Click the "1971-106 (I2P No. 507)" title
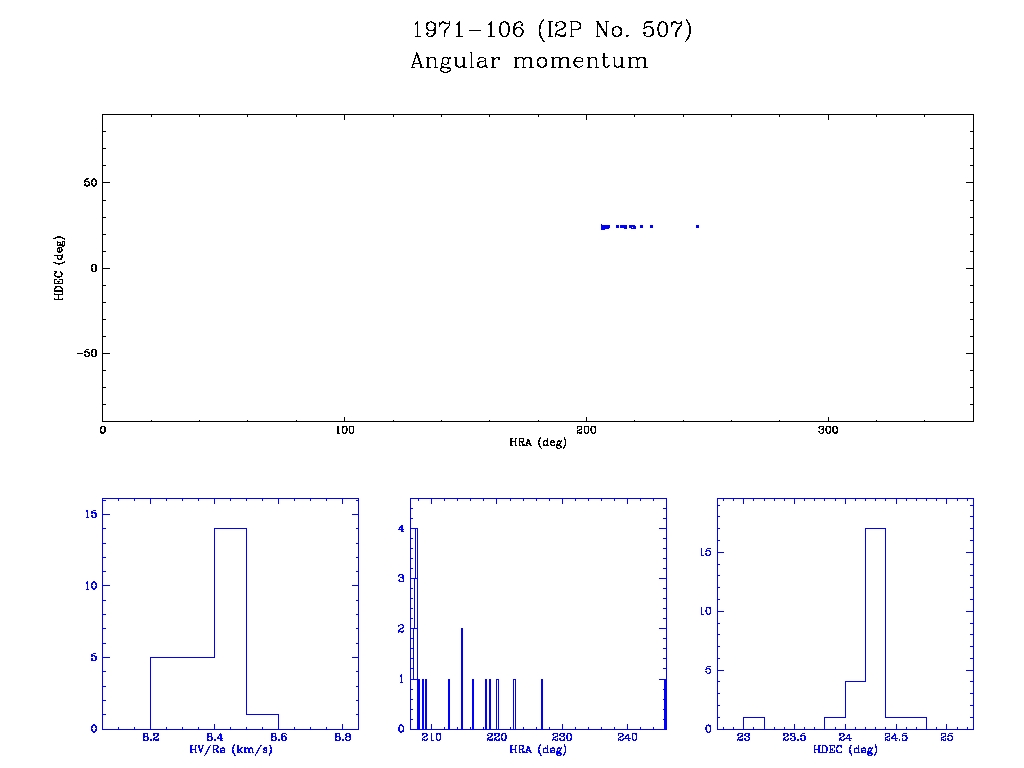 pyautogui.click(x=551, y=30)
